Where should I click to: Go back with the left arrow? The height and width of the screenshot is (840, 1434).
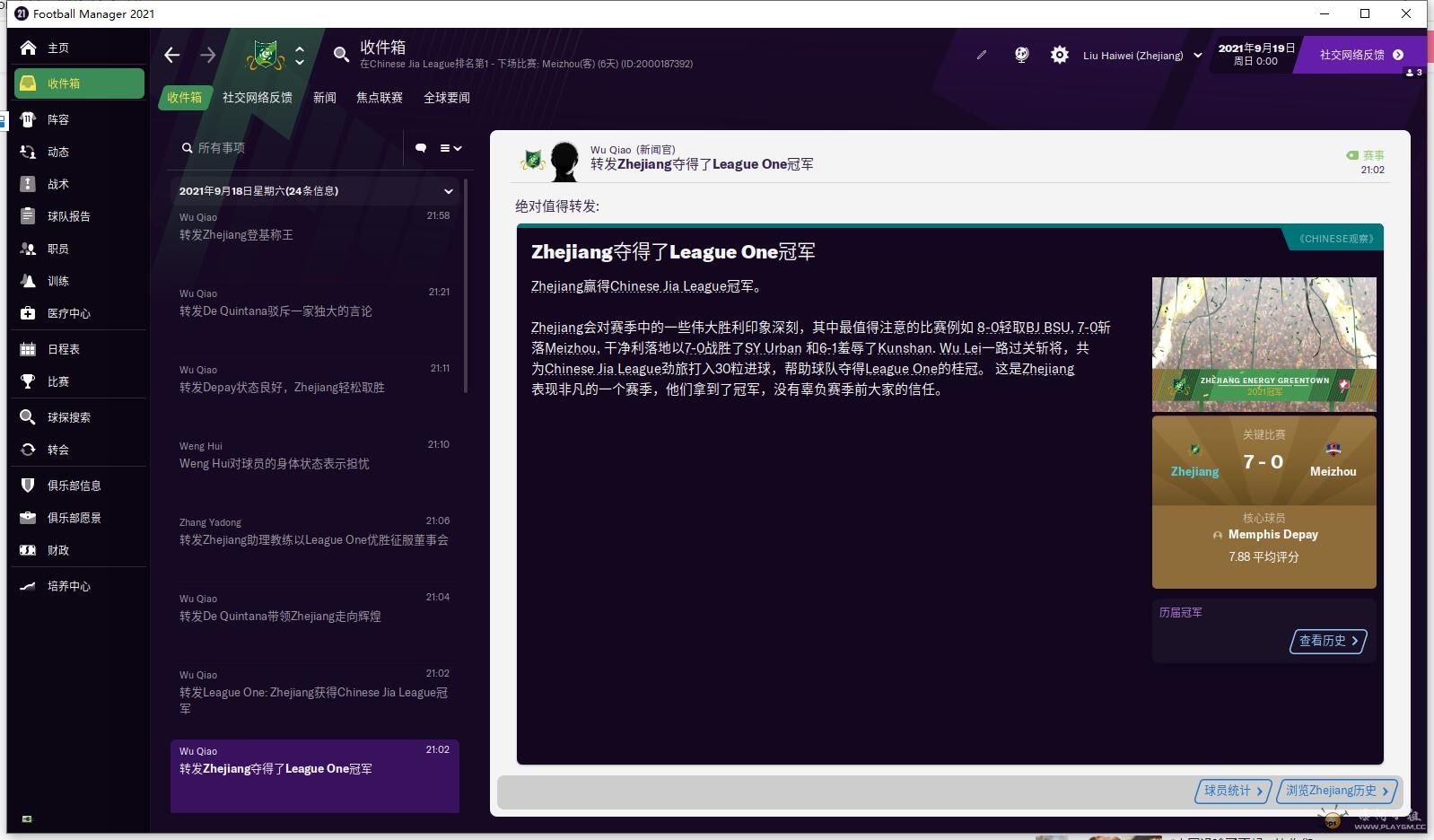point(172,55)
